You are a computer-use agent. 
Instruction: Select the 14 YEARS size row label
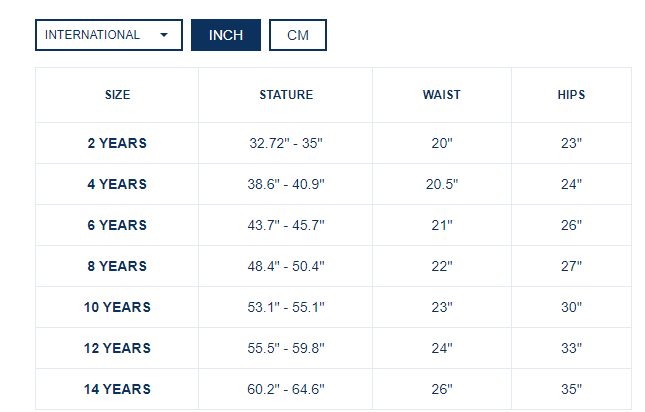pos(117,389)
